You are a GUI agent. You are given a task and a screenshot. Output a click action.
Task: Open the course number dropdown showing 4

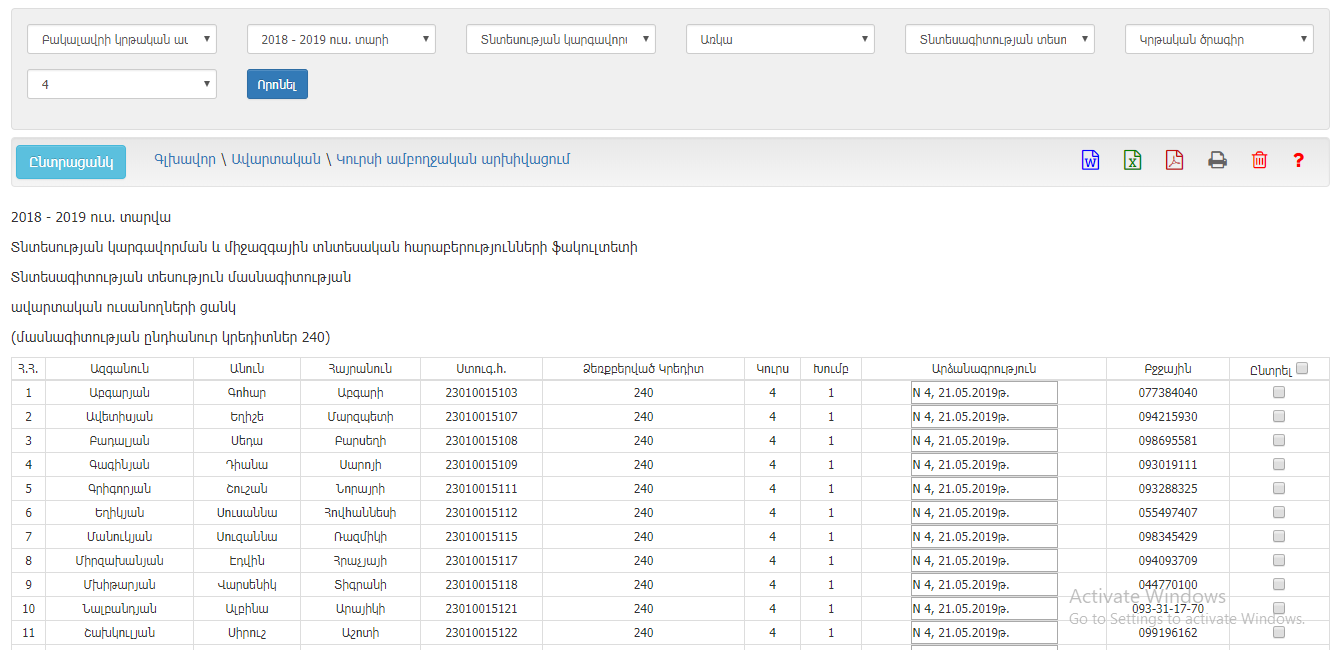tap(122, 85)
